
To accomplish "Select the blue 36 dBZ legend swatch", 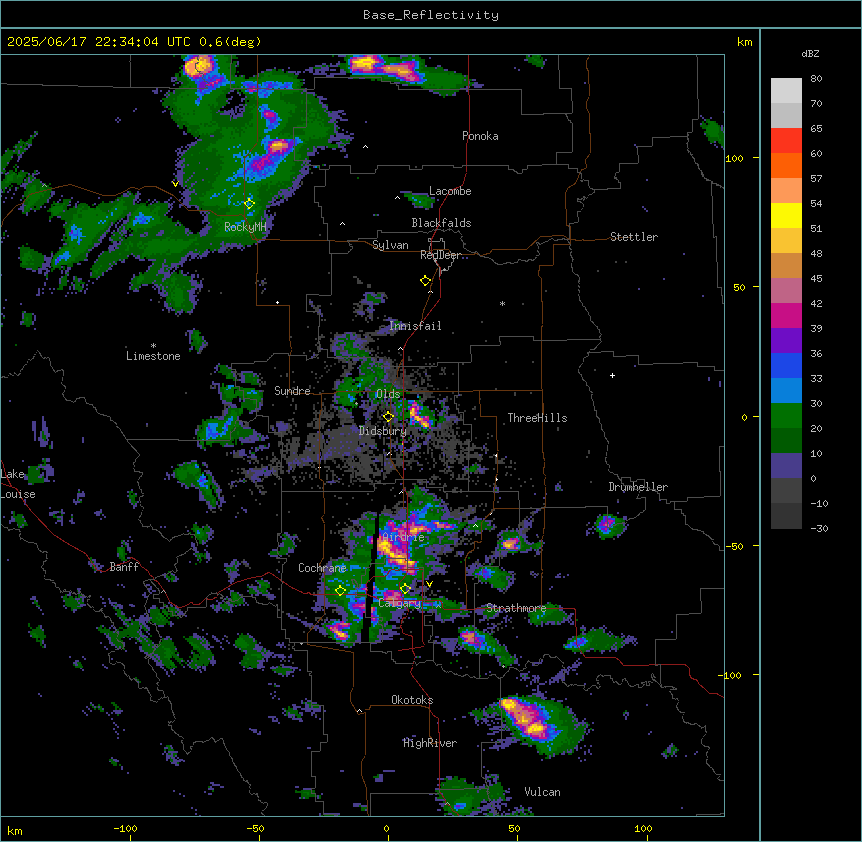I will coord(786,365).
